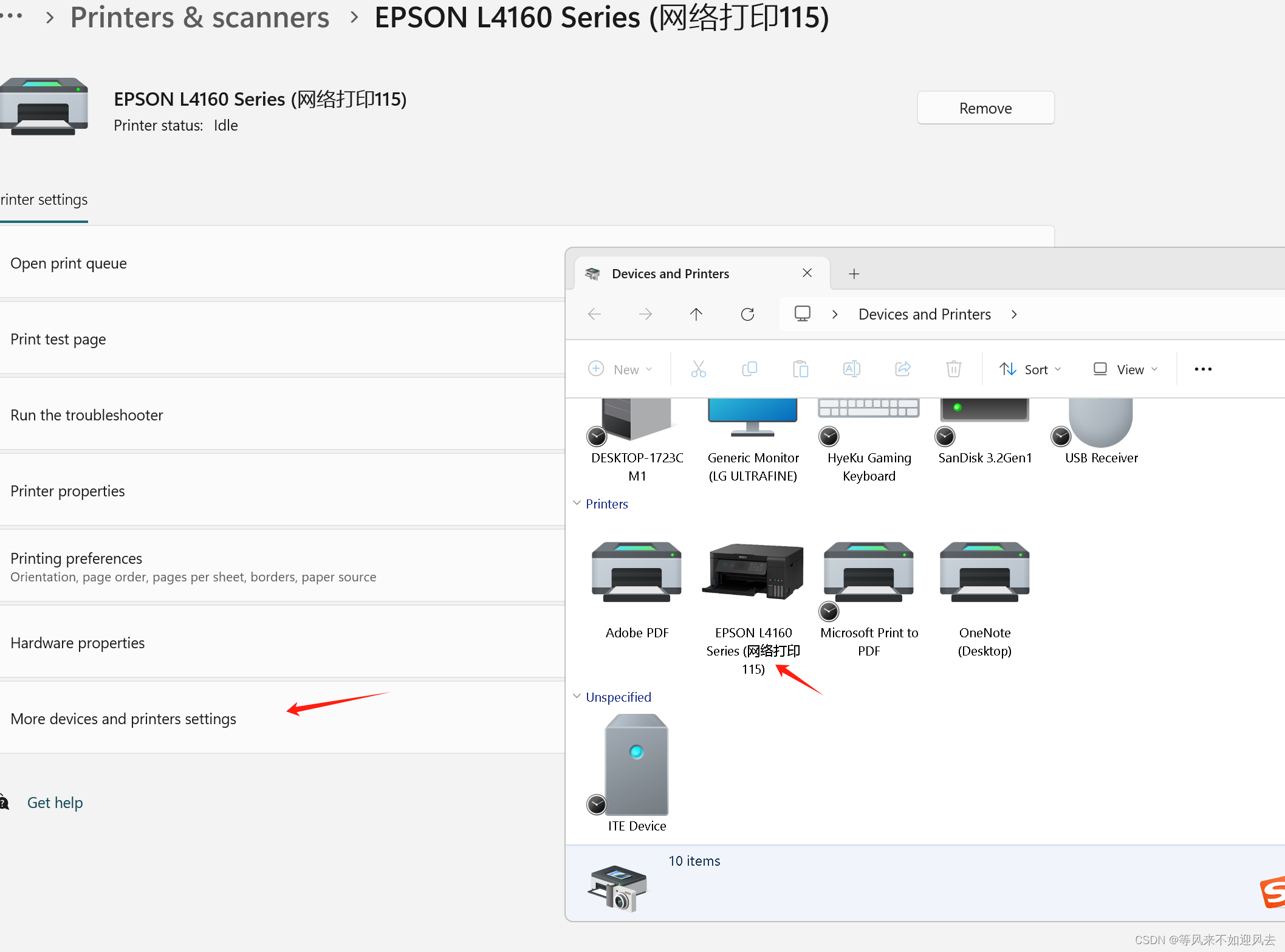Click the Cut scissors icon
The image size is (1285, 952).
point(698,369)
